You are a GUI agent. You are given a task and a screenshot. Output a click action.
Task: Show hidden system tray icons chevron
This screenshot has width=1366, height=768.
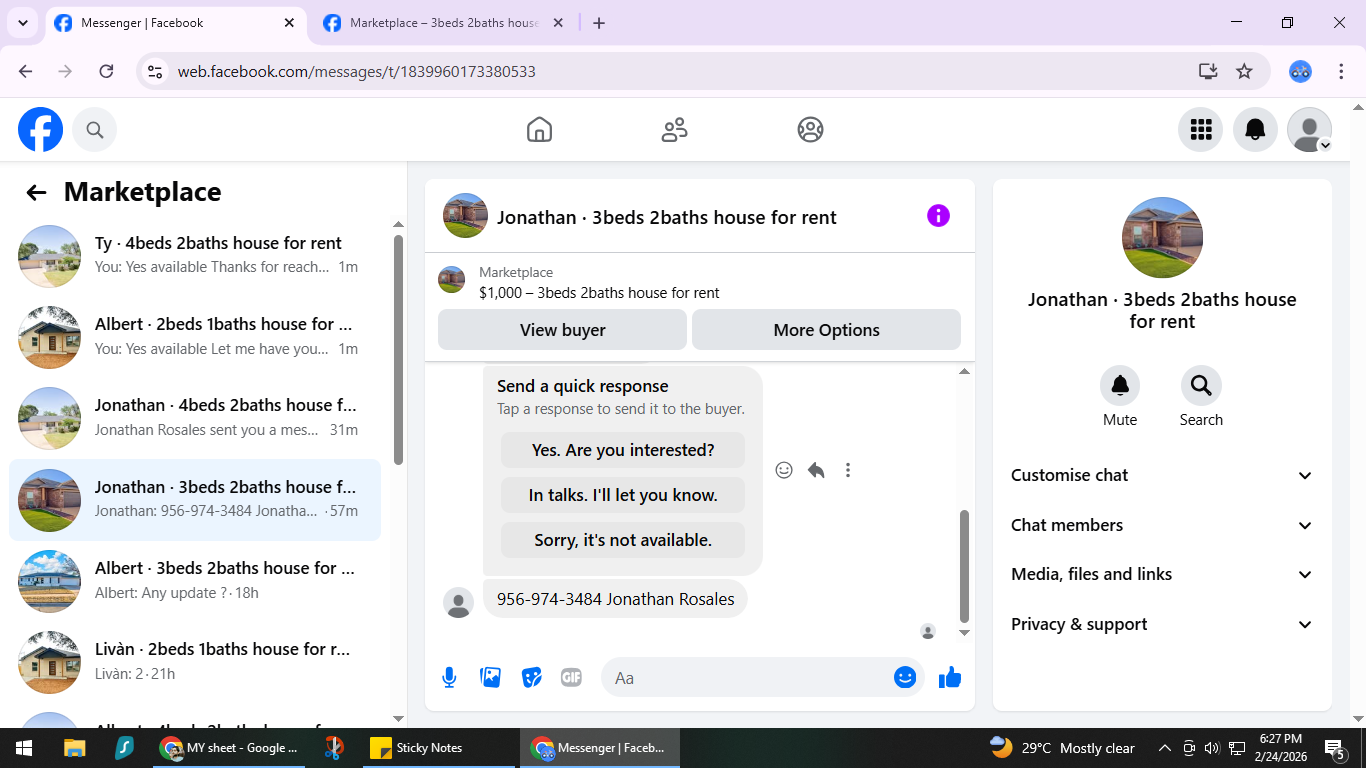1164,748
